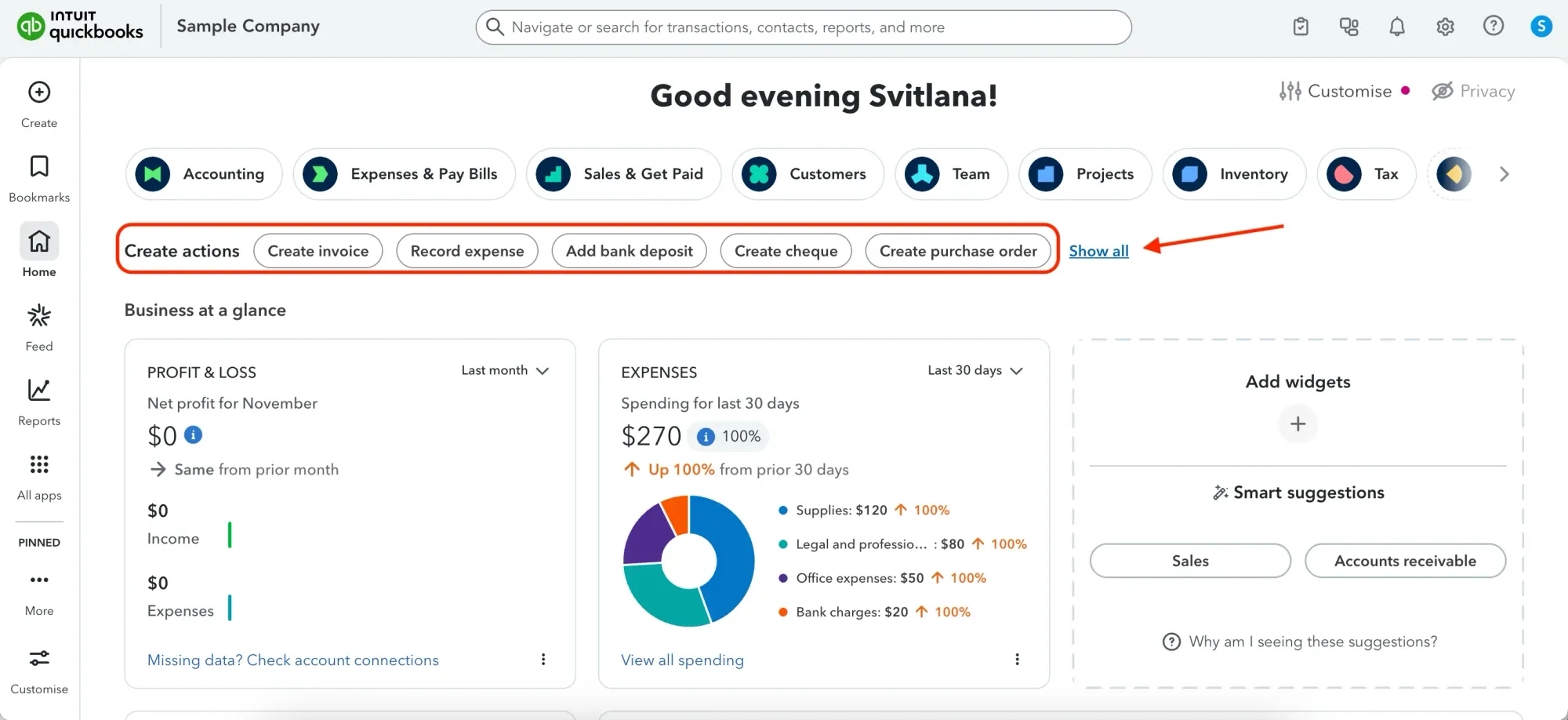
Task: Open the Inventory shortcut tab
Action: click(x=1234, y=174)
